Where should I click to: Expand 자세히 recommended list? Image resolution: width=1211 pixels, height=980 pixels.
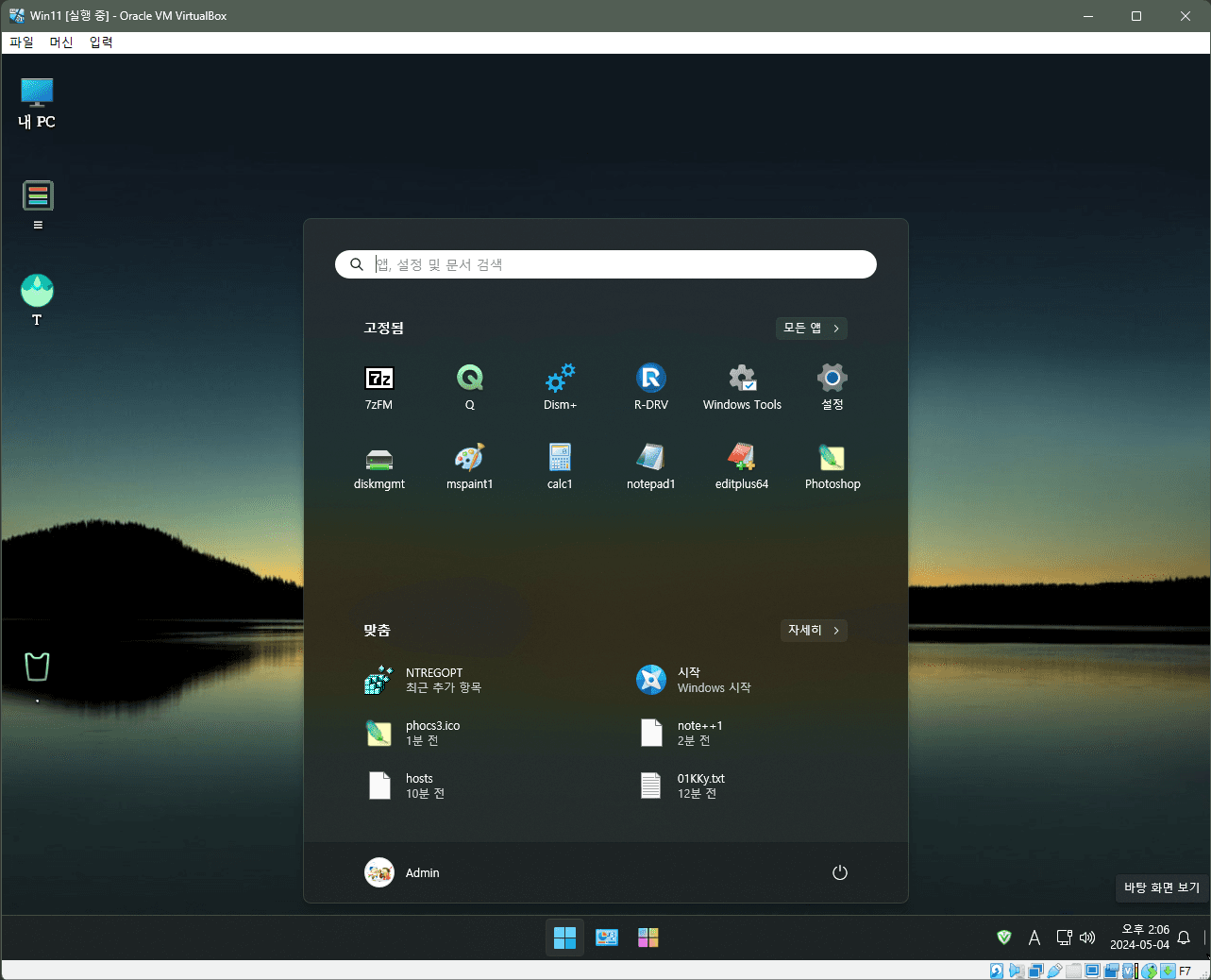click(x=814, y=630)
